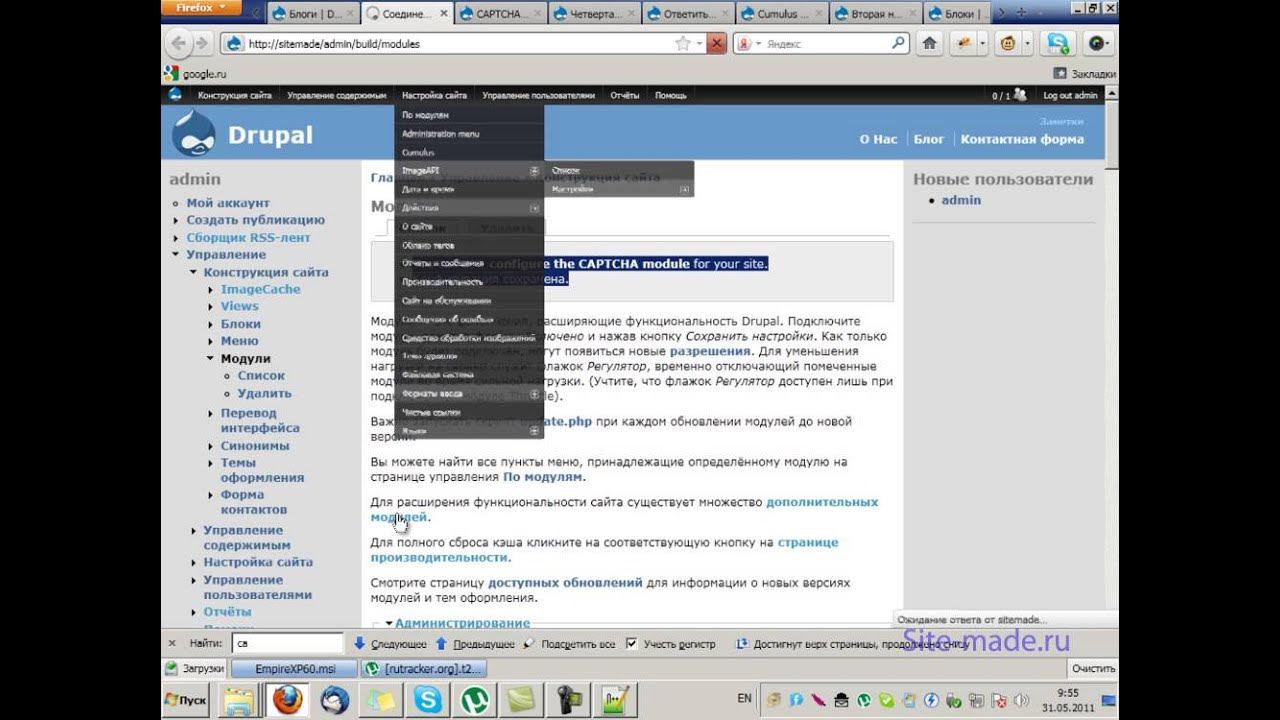The height and width of the screenshot is (720, 1280).
Task: Click the find bar search text field
Action: pyautogui.click(x=287, y=644)
